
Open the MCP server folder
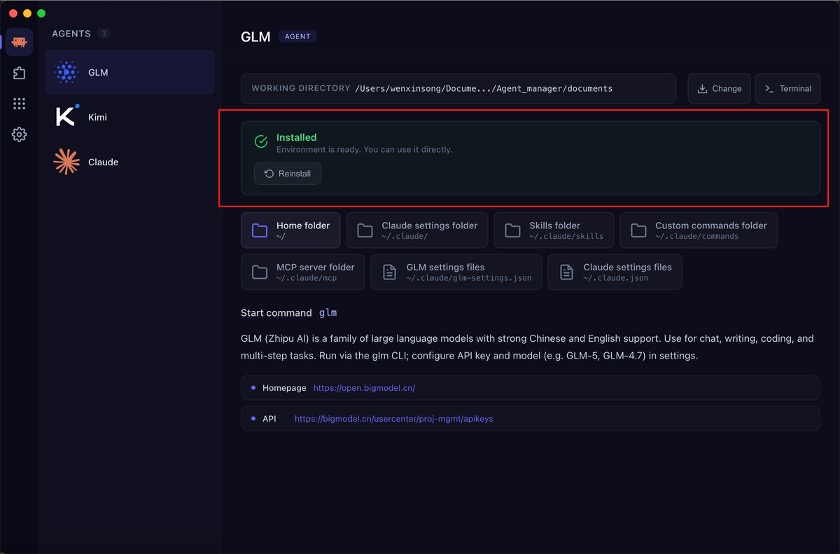[x=303, y=272]
